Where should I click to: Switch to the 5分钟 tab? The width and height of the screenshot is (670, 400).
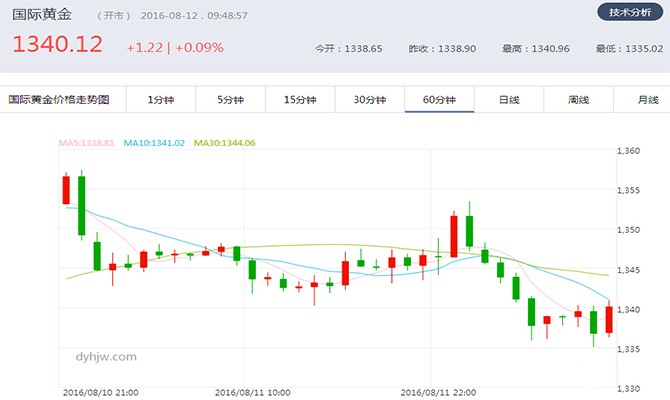tap(231, 100)
